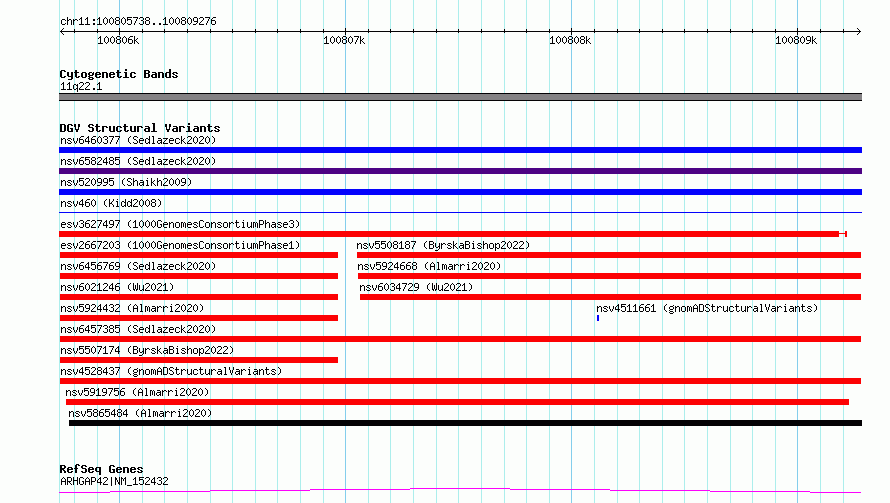Screen dimensions: 890x503
Task: Open the nsv6021246 (Wu2021) variant label
Action: coord(117,287)
